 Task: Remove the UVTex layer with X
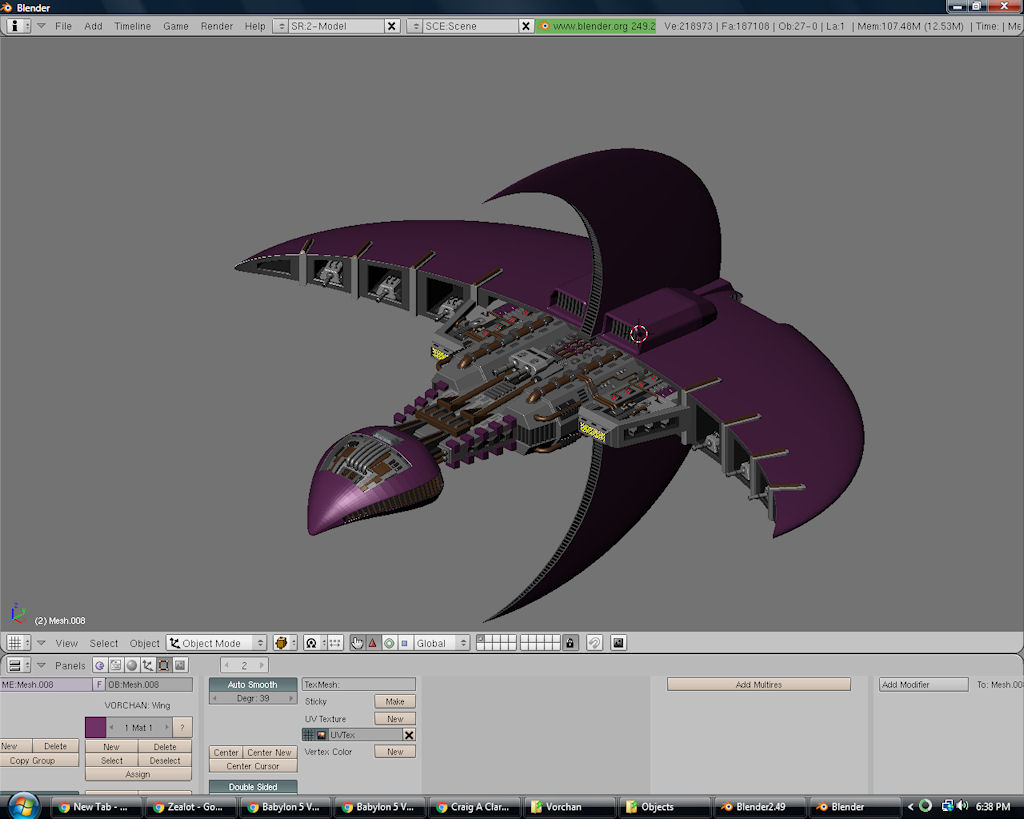click(x=409, y=735)
